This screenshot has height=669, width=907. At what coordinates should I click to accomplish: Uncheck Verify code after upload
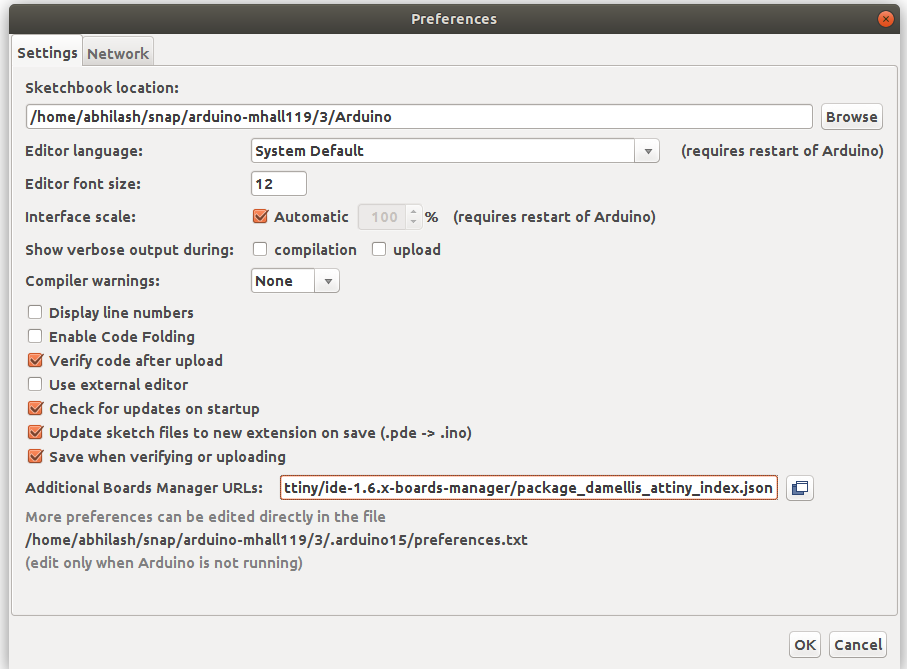tap(35, 360)
